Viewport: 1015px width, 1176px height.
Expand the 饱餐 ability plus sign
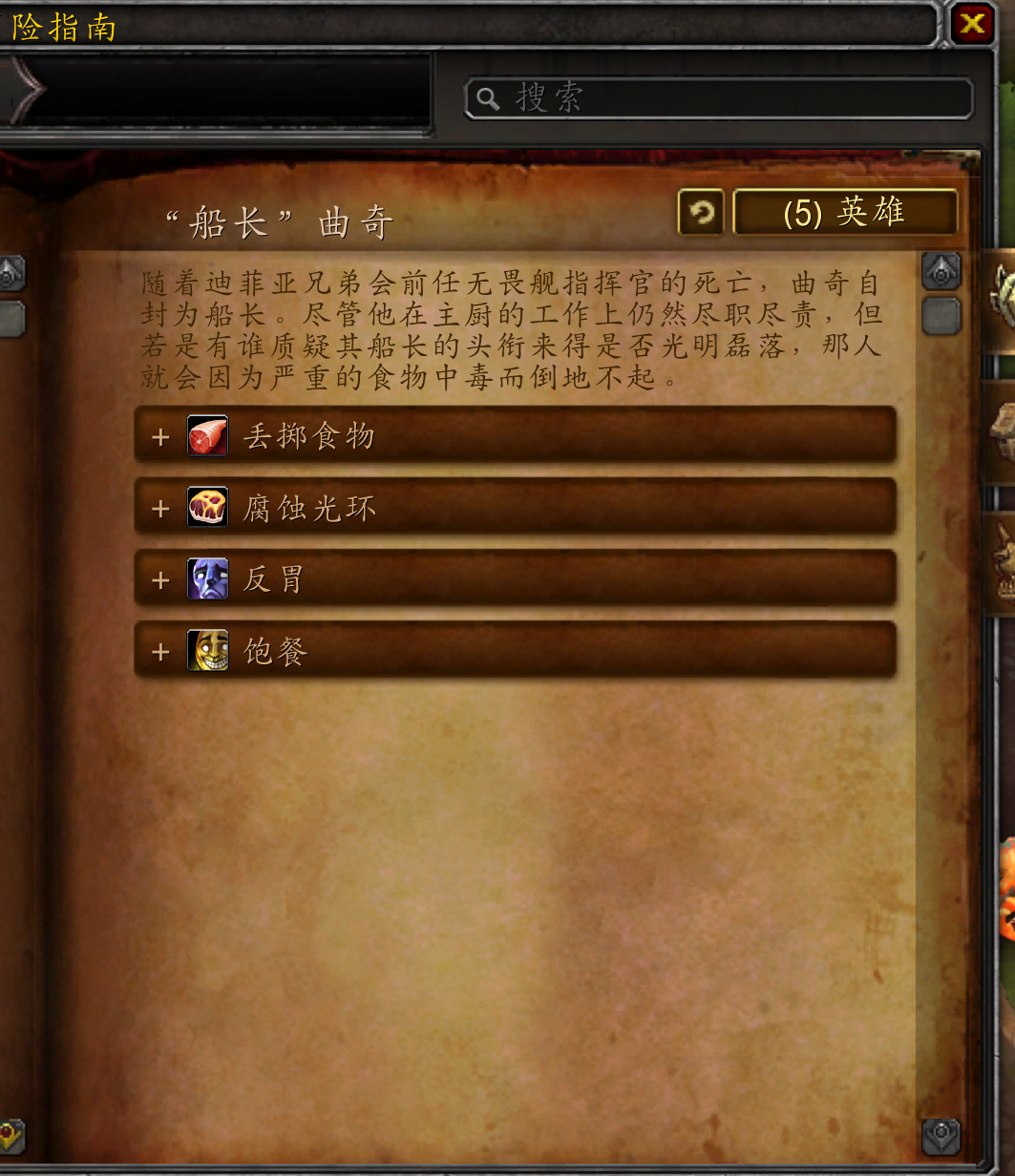(x=160, y=652)
